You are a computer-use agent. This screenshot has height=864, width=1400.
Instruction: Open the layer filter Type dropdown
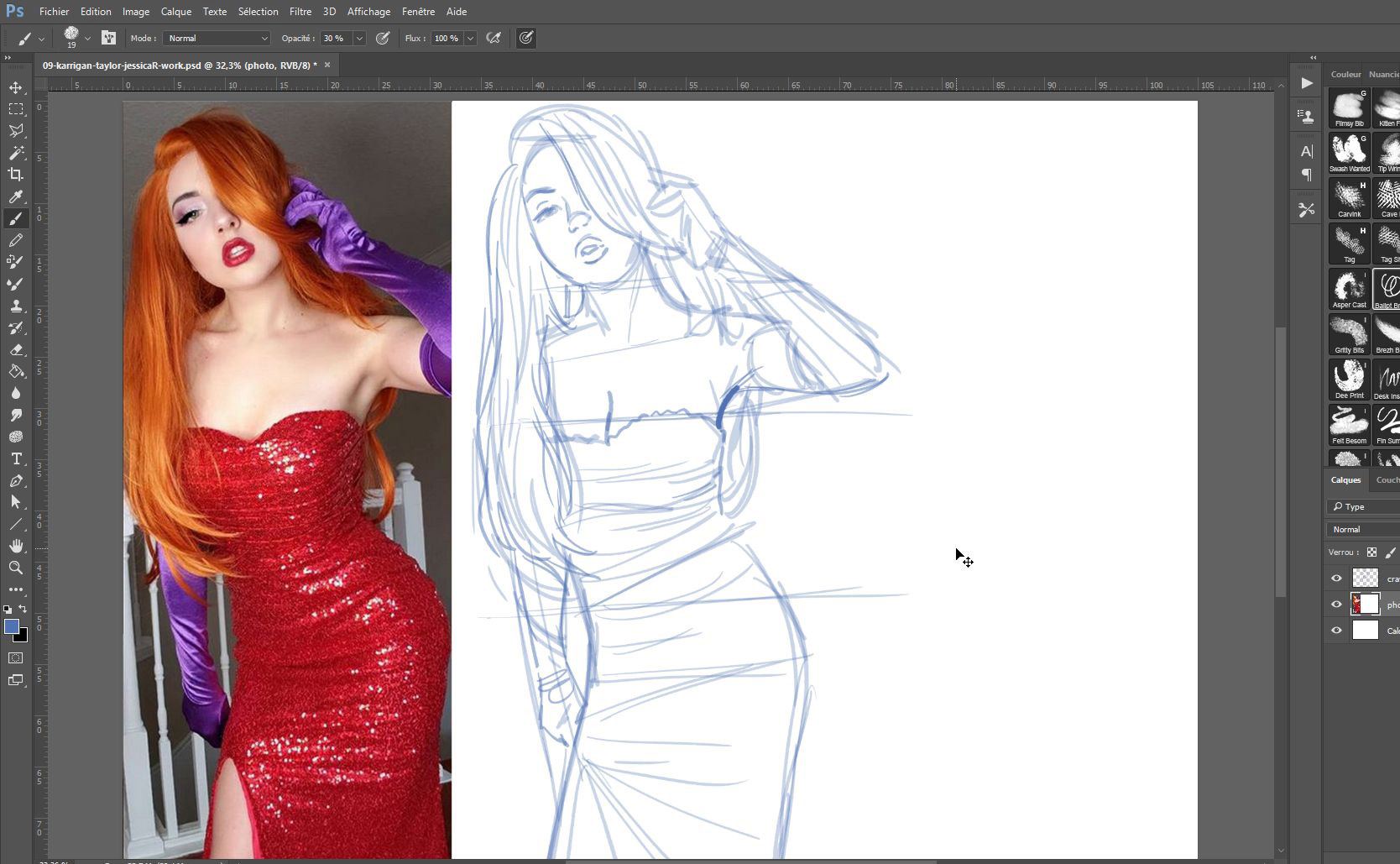(1363, 506)
